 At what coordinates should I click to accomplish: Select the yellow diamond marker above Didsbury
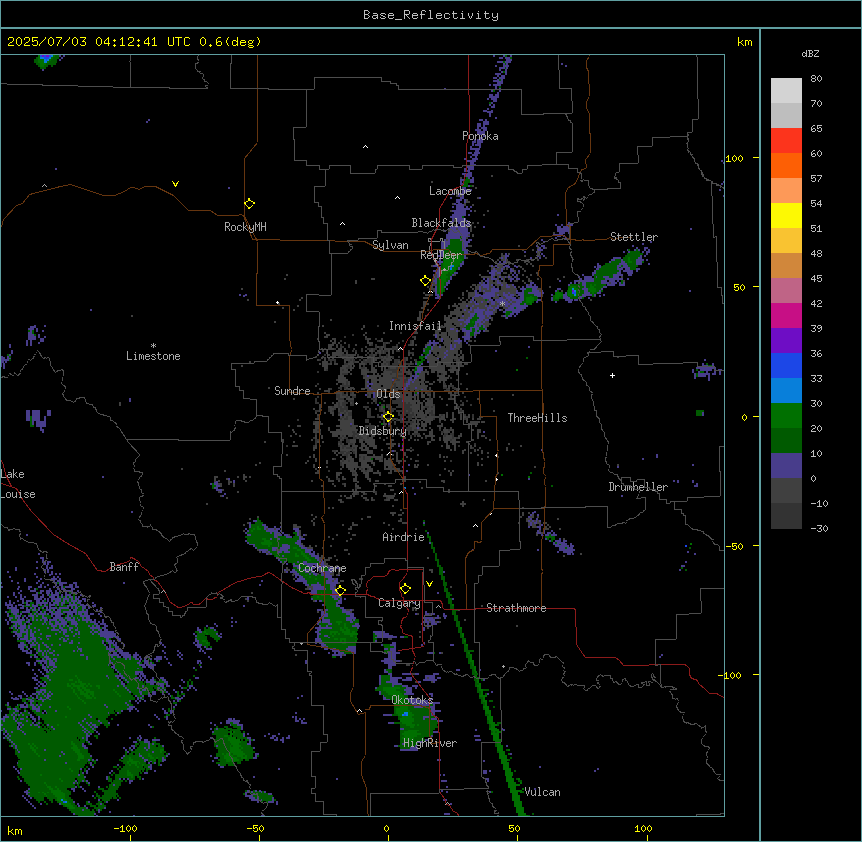[388, 417]
